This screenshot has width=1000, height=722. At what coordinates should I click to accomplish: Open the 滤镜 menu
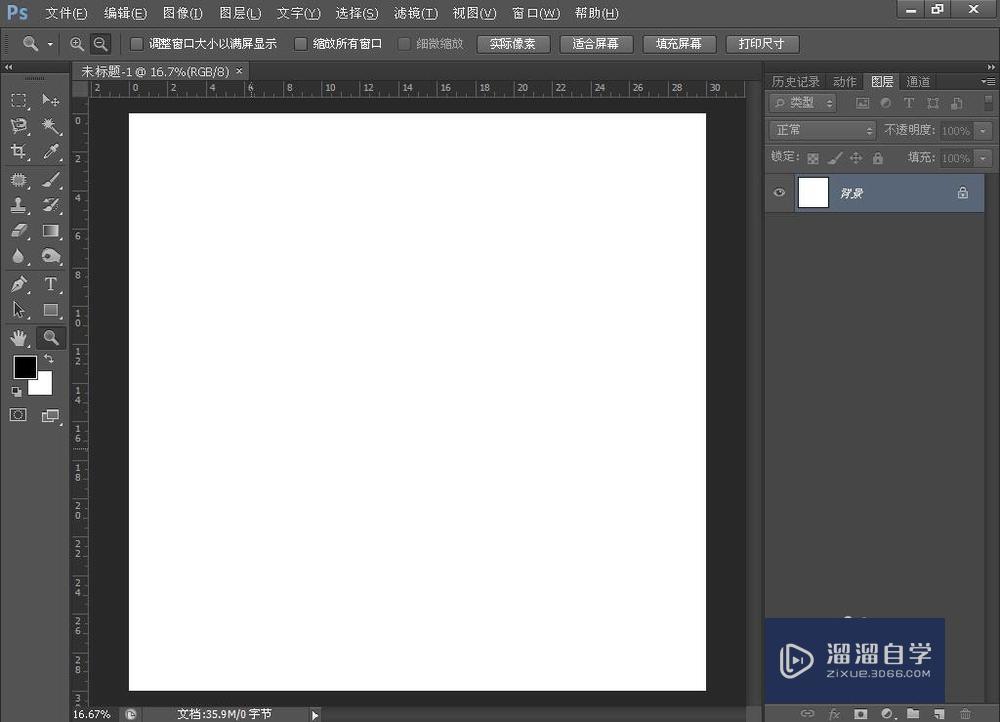click(x=415, y=13)
